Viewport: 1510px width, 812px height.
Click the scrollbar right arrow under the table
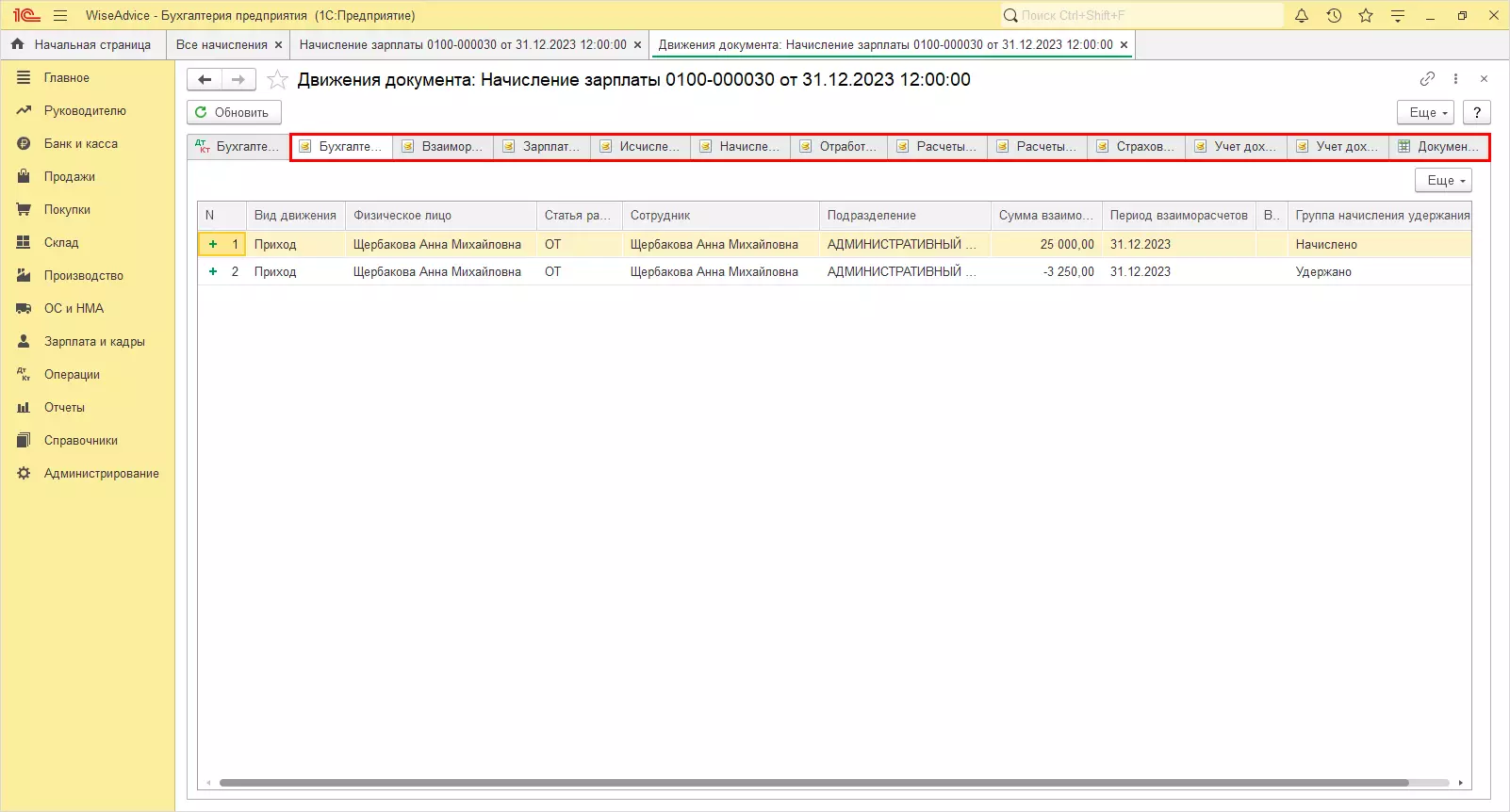[x=1461, y=783]
